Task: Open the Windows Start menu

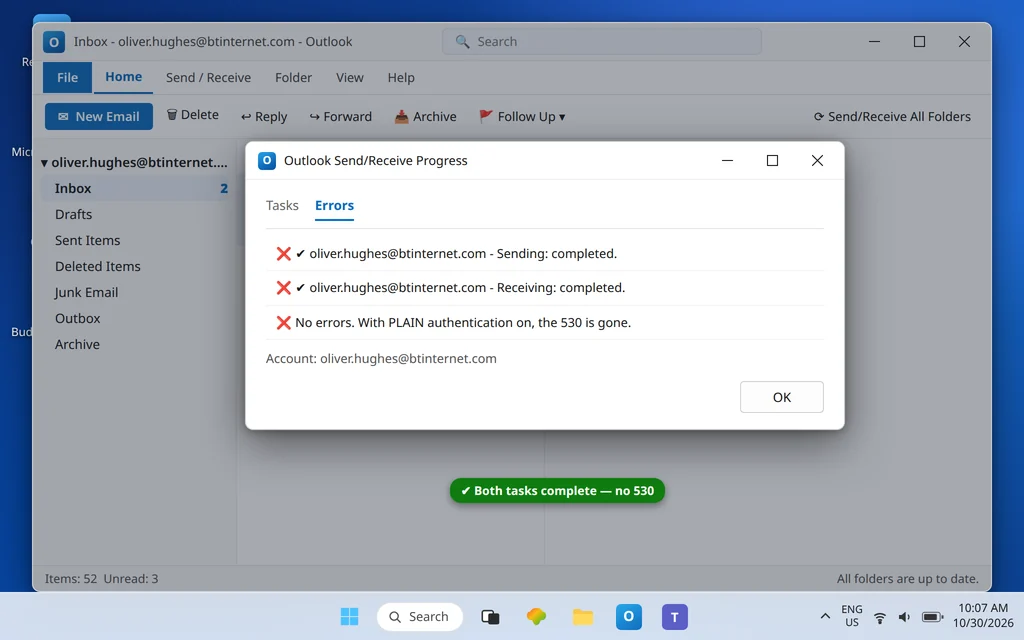Action: pyautogui.click(x=349, y=616)
